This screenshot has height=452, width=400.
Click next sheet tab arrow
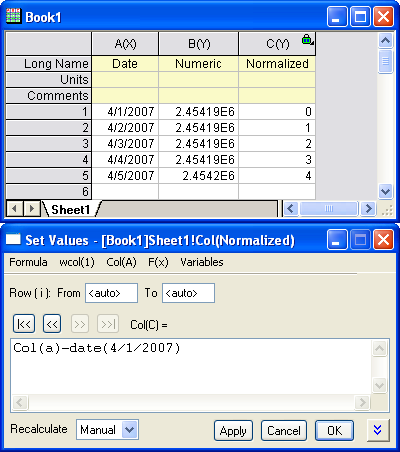coord(32,209)
